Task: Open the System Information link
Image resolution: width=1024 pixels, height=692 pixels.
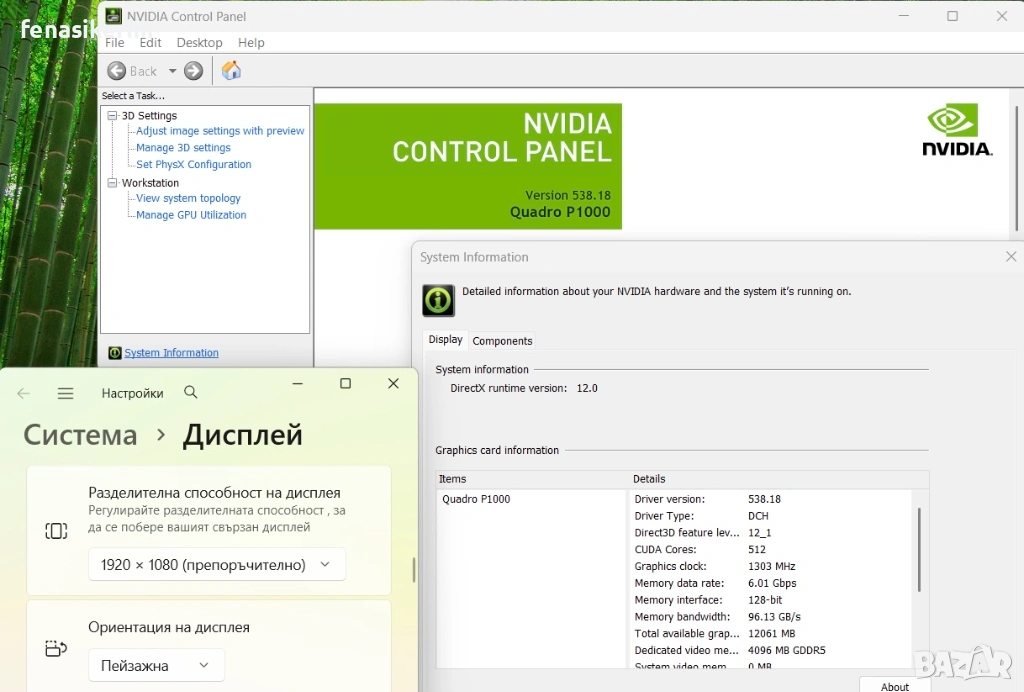Action: [x=171, y=353]
